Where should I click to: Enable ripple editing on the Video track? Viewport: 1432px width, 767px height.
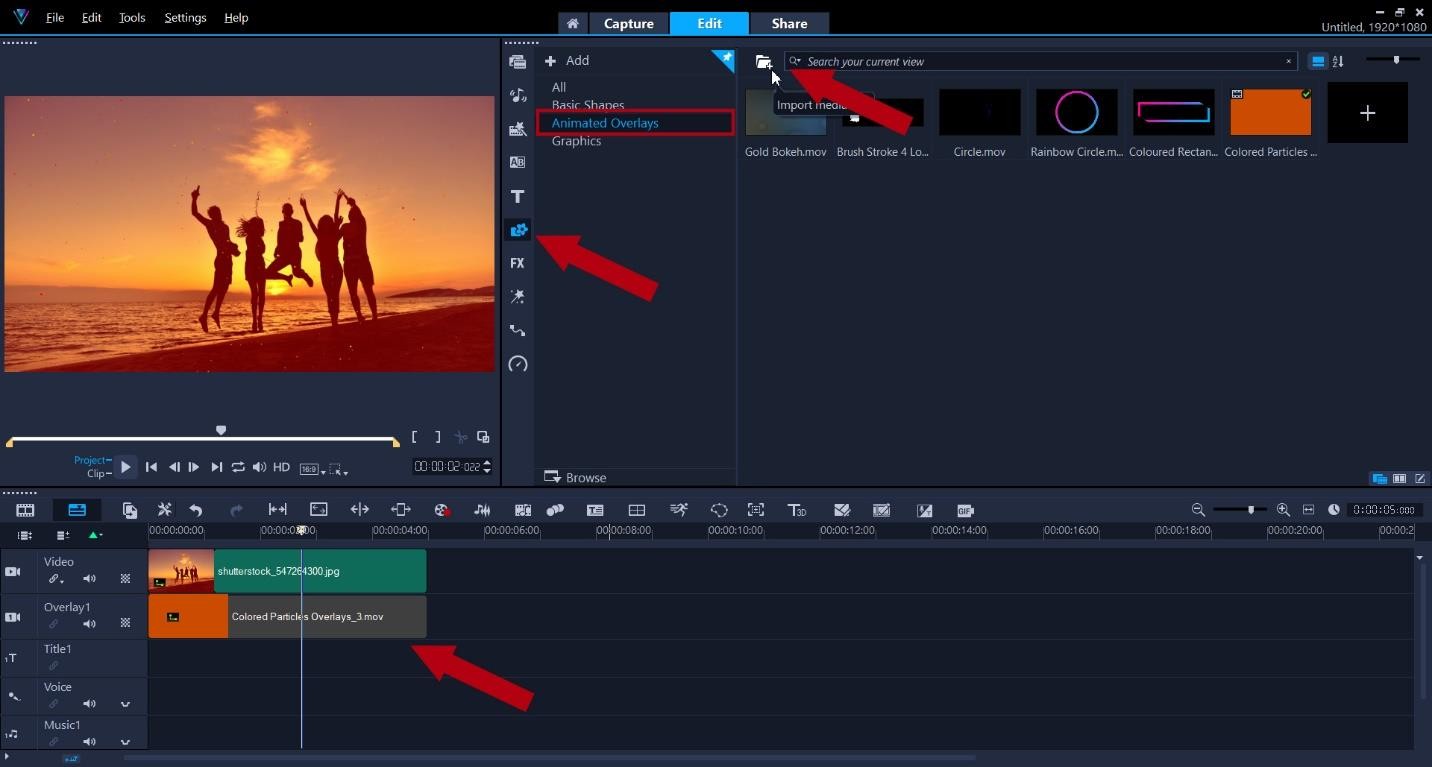point(55,578)
